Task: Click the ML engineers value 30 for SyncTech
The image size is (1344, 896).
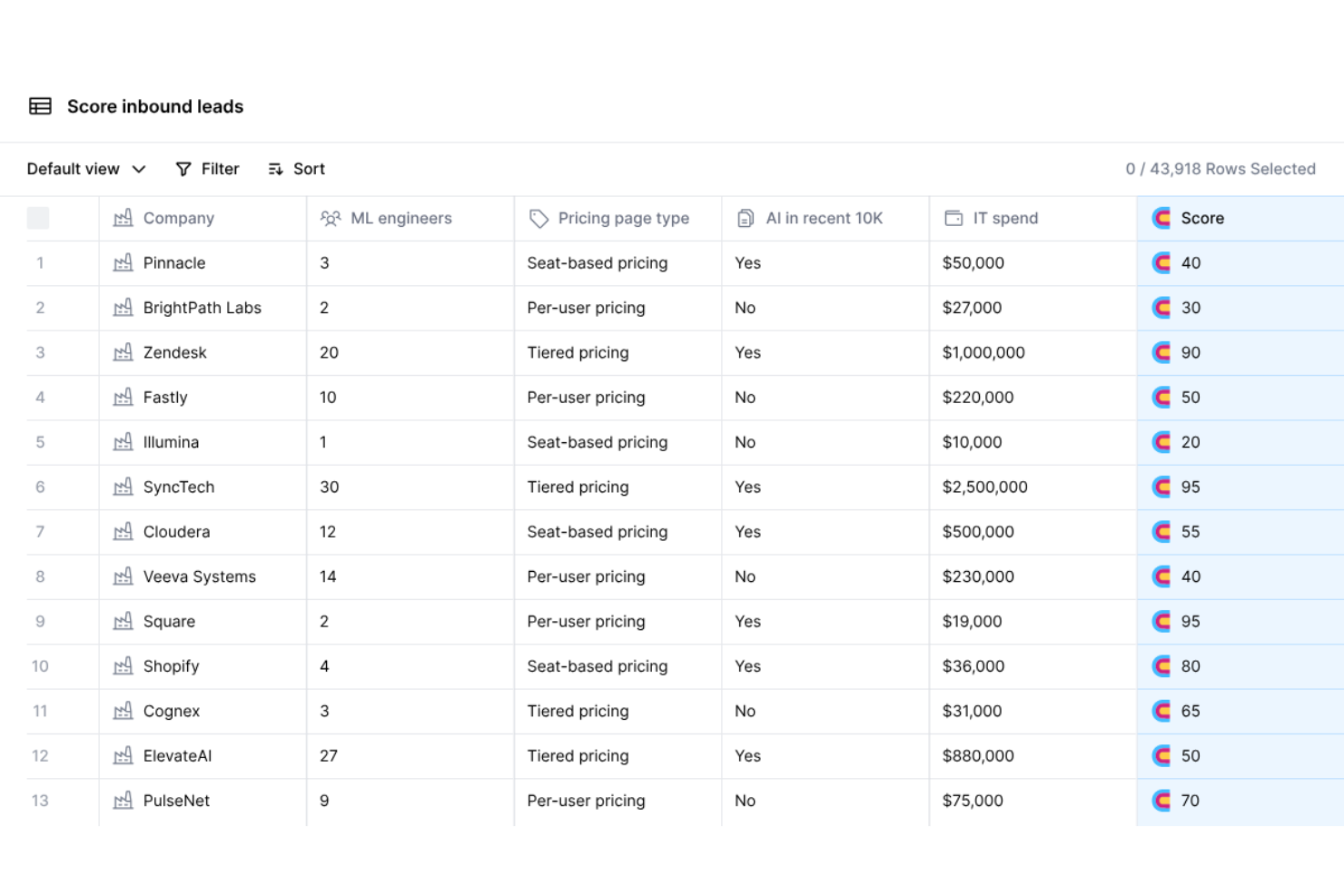Action: tap(330, 487)
